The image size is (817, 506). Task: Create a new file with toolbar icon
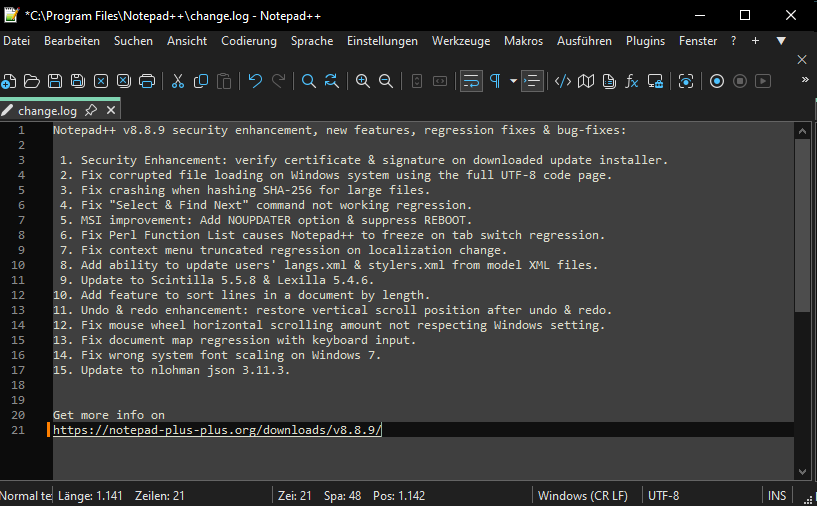tap(9, 81)
